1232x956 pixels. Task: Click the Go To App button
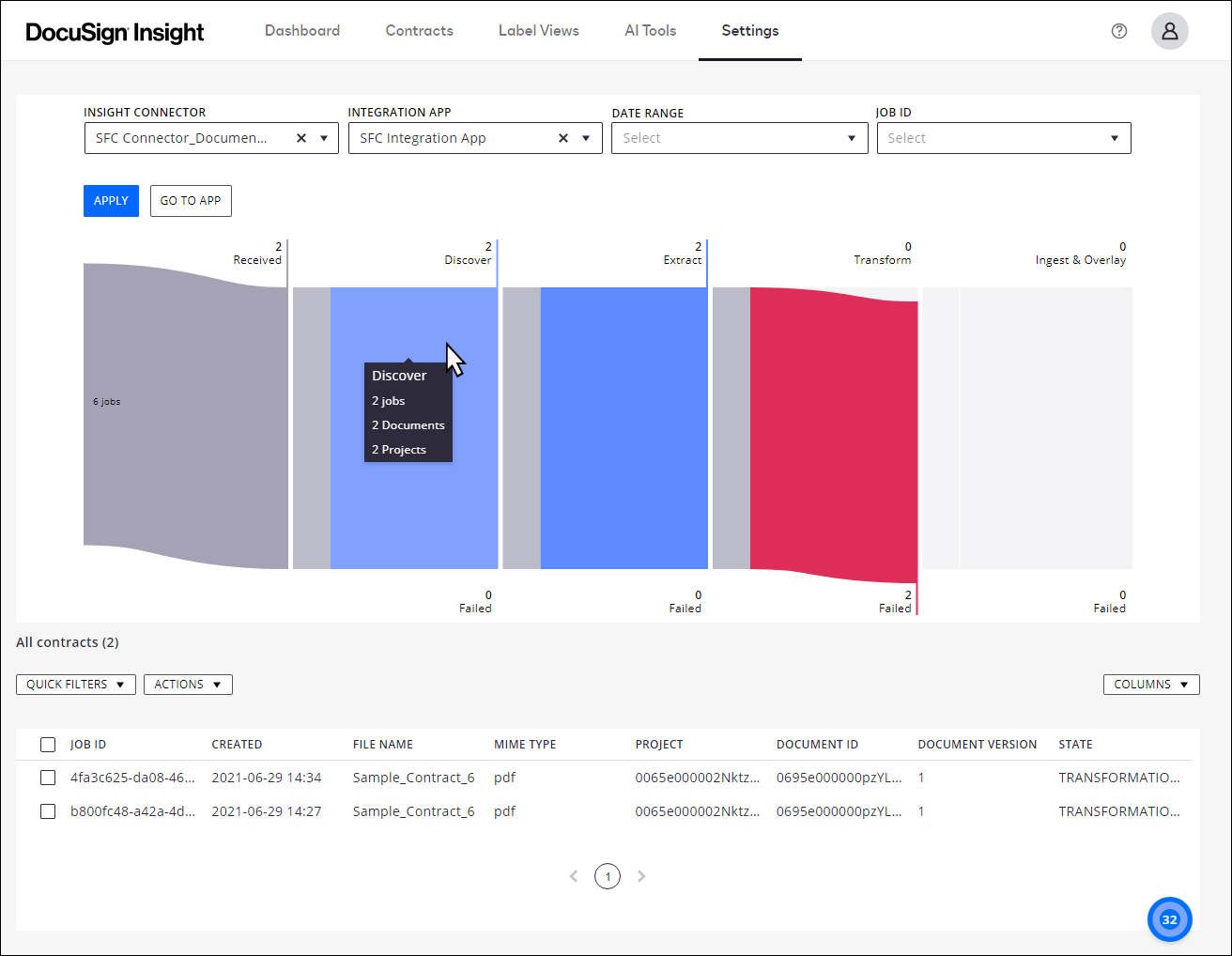[x=191, y=201]
